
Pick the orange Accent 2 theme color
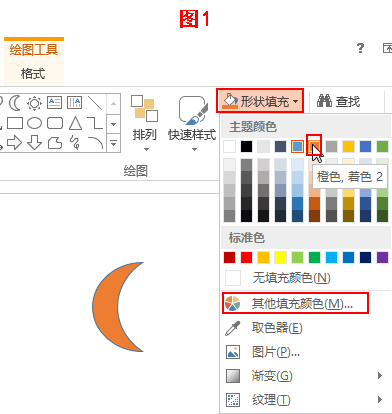click(314, 146)
